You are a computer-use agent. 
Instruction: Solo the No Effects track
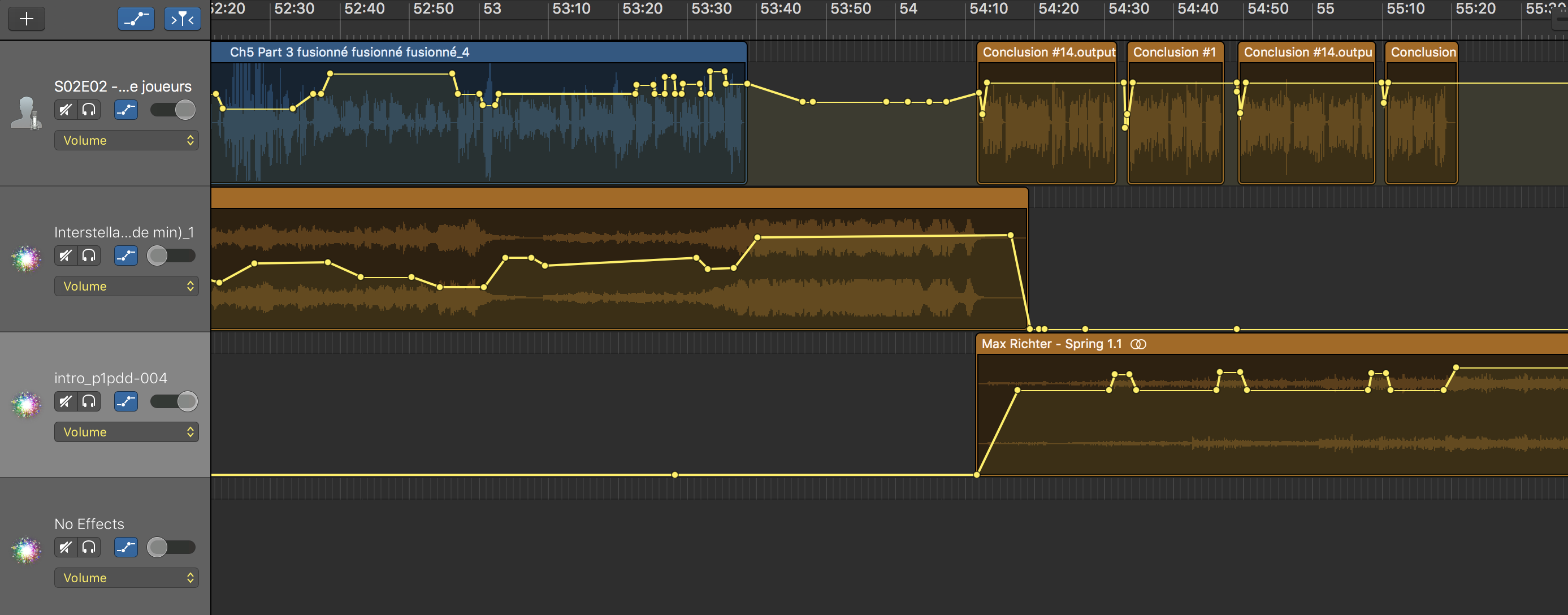click(89, 547)
